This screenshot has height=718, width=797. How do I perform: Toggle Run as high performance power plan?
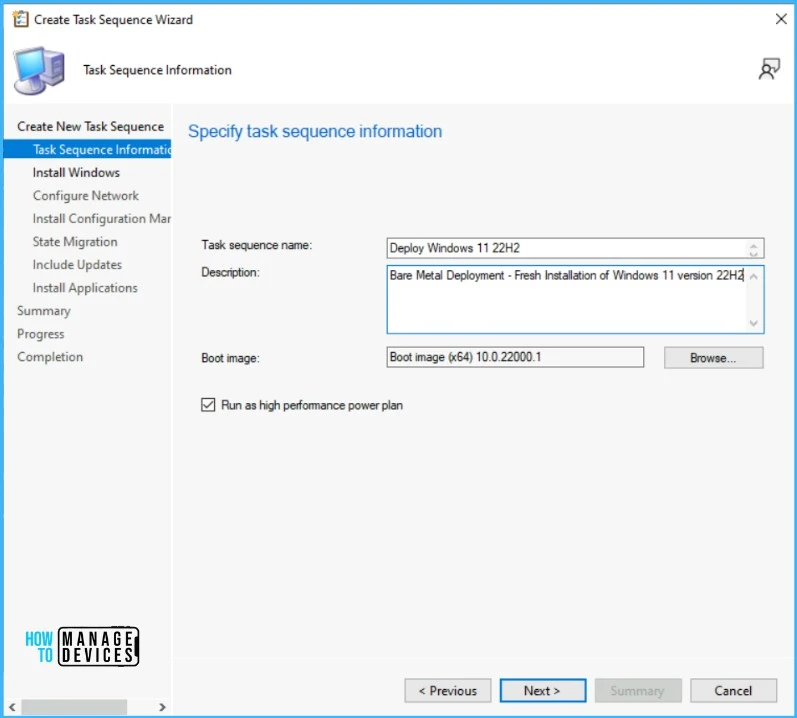pyautogui.click(x=208, y=405)
